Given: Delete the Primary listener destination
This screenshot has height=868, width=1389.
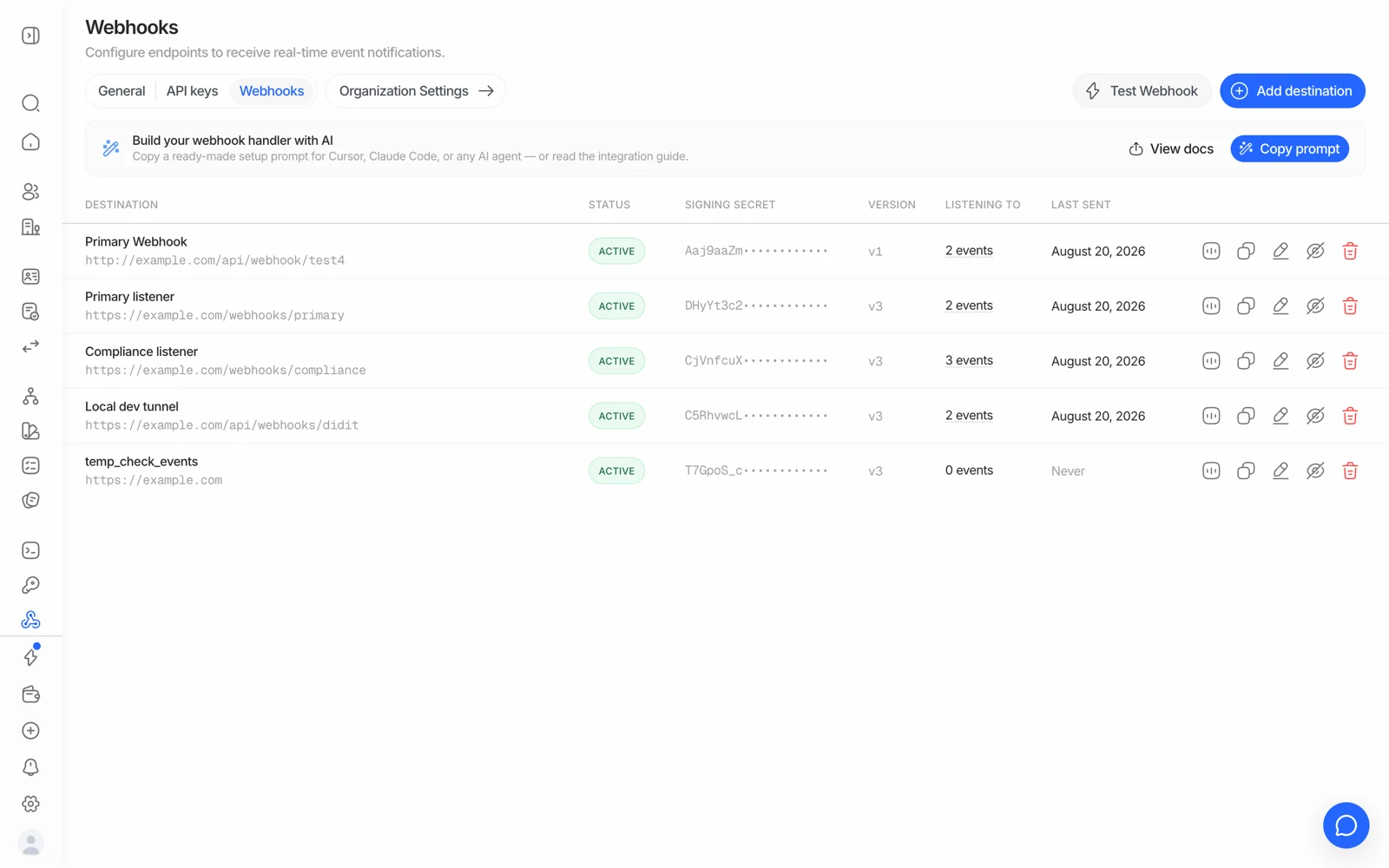Looking at the screenshot, I should click(1350, 306).
